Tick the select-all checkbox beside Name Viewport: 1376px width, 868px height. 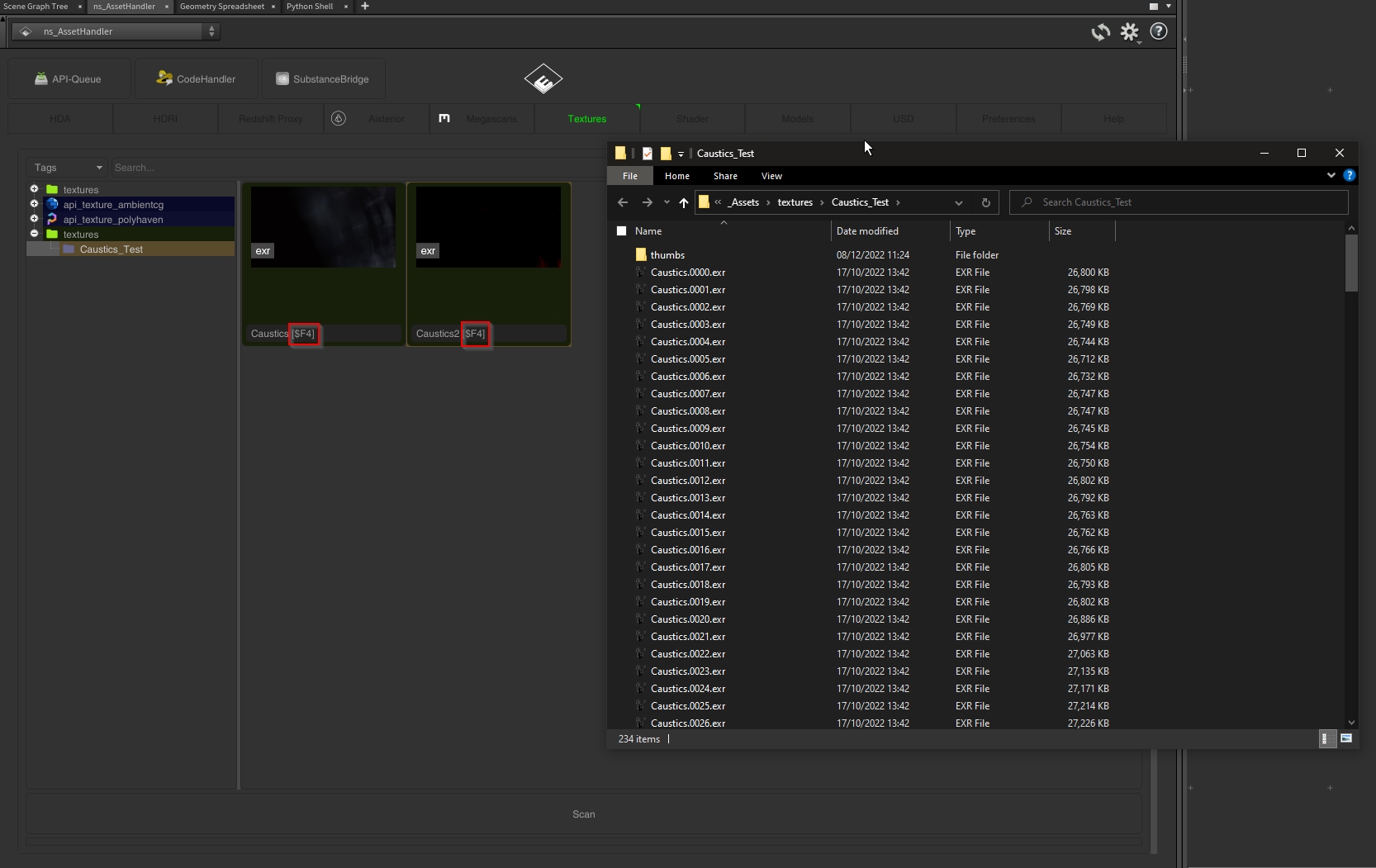pyautogui.click(x=622, y=231)
